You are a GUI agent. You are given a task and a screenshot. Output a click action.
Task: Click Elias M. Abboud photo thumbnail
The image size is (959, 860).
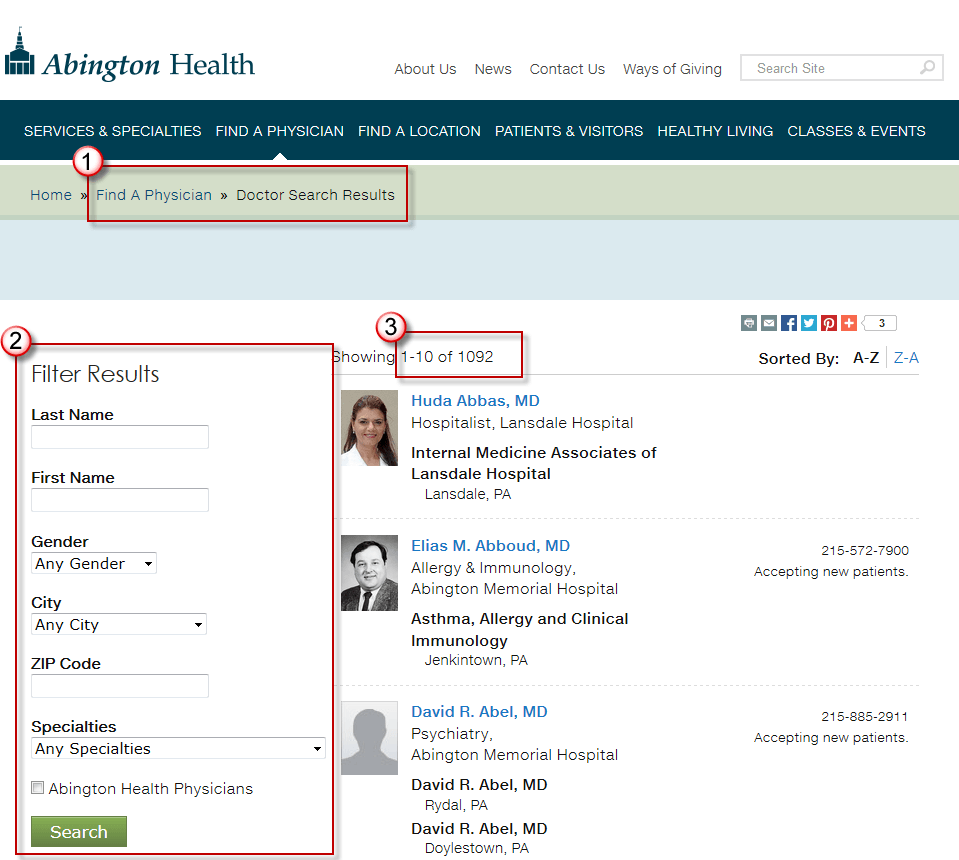pos(369,573)
